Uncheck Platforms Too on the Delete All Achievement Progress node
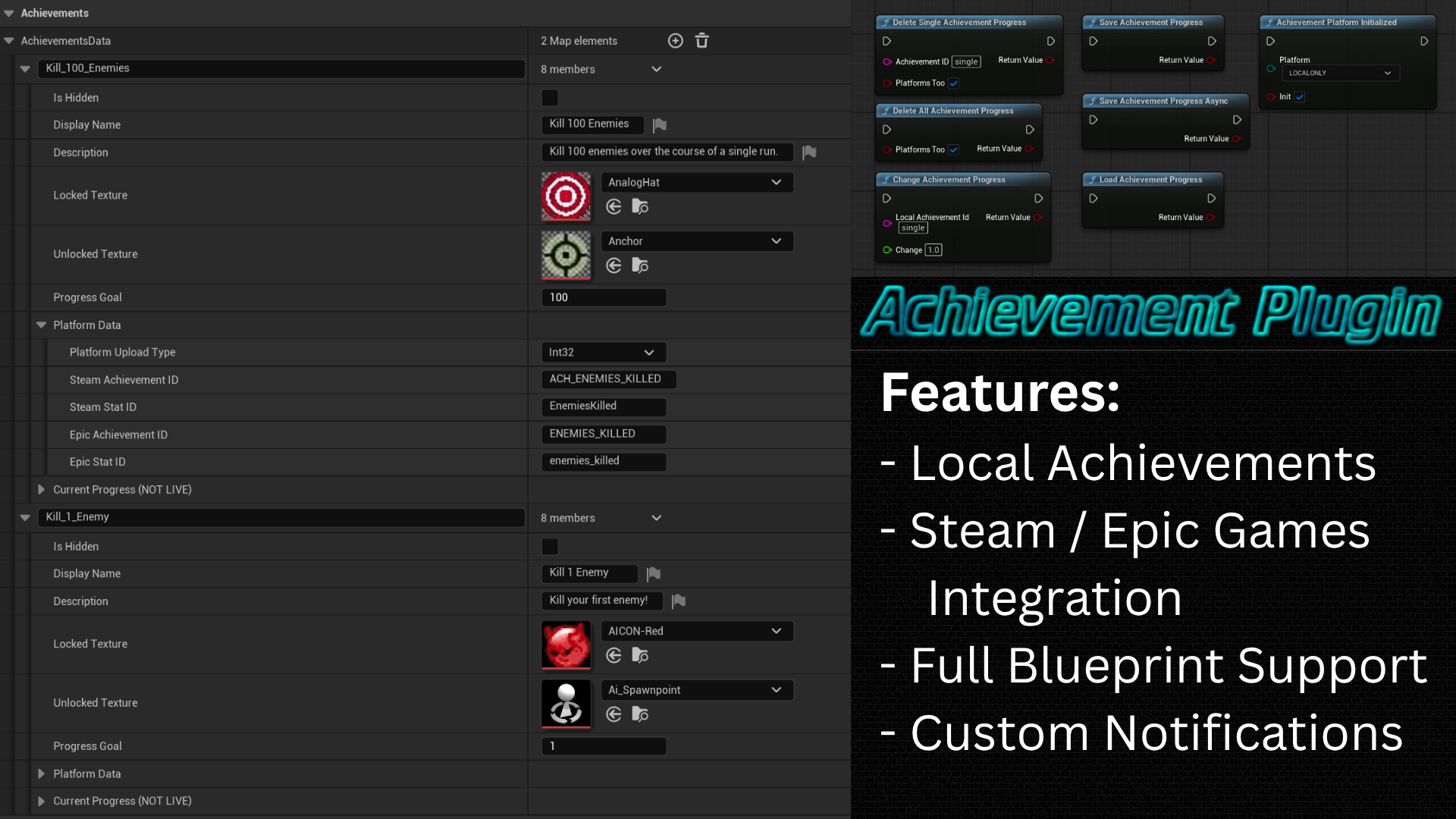 point(953,150)
